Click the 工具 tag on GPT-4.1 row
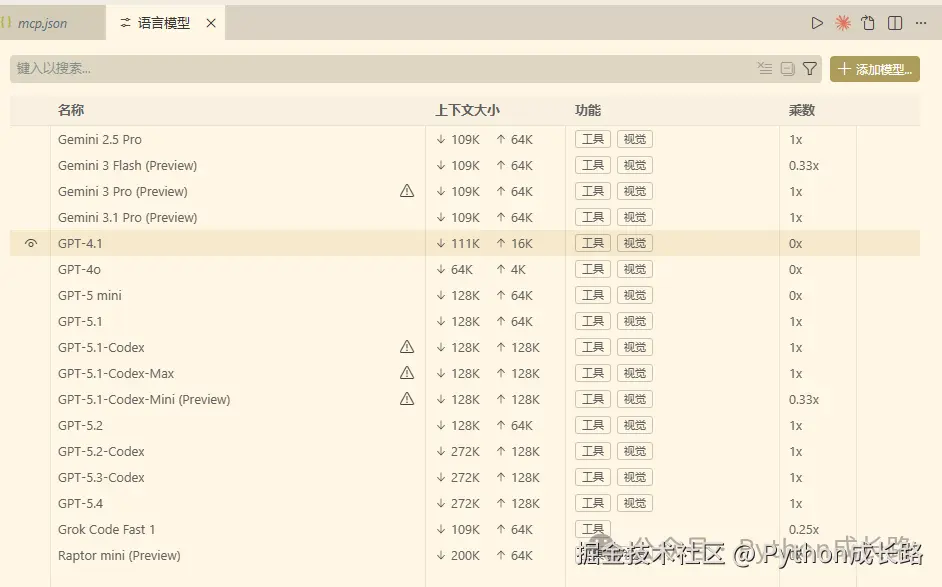 coord(593,243)
